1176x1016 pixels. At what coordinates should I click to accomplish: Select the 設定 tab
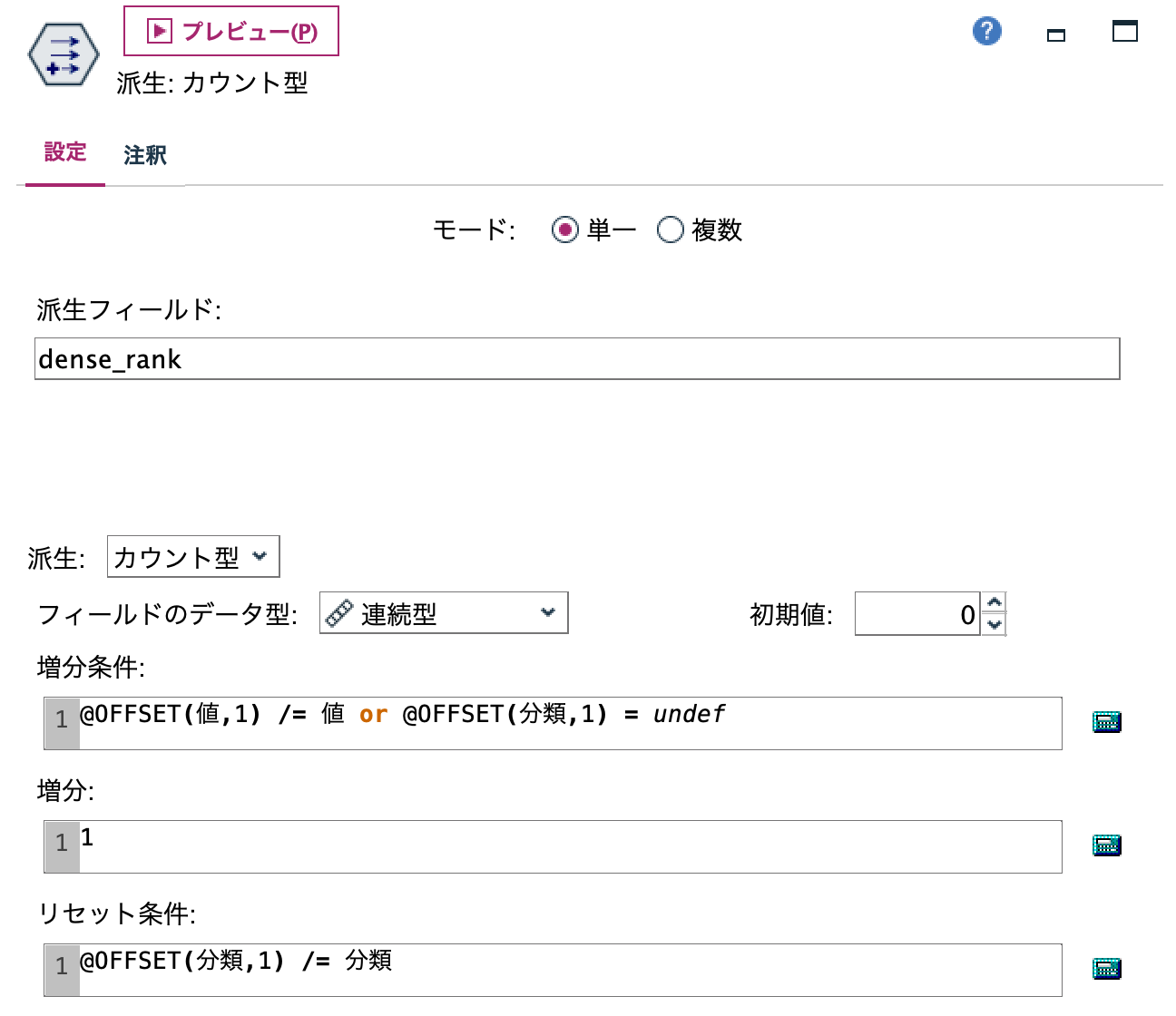tap(64, 152)
